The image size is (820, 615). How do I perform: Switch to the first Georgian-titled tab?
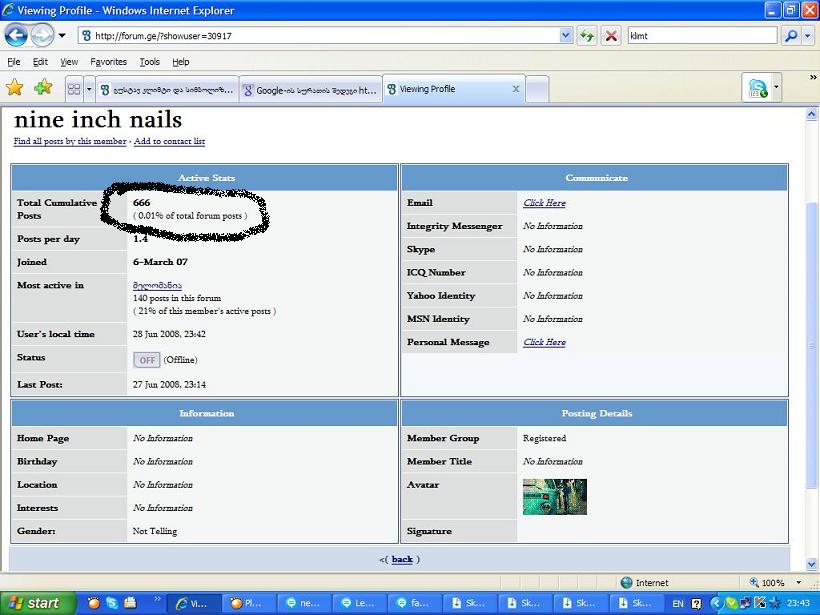point(167,90)
